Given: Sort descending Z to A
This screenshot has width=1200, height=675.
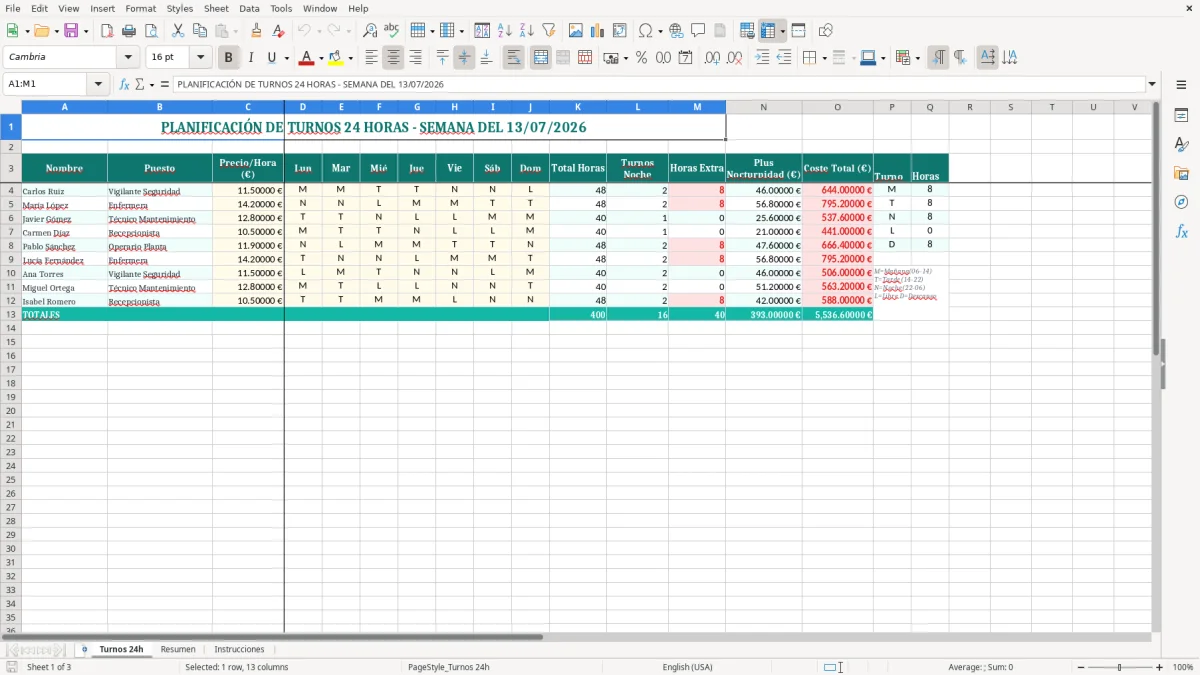Looking at the screenshot, I should pyautogui.click(x=527, y=31).
